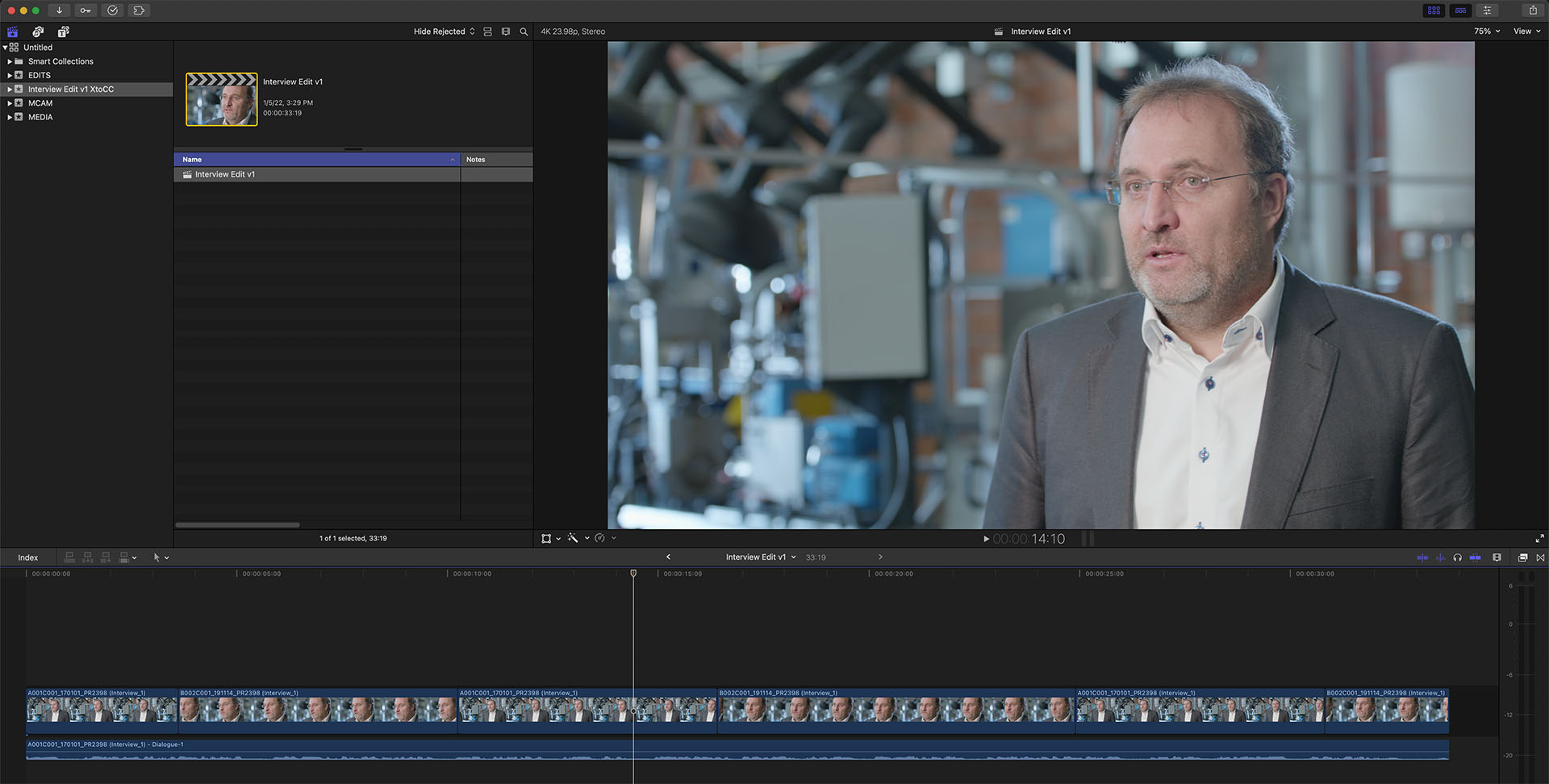This screenshot has width=1549, height=784.
Task: Open viewer zoom 75% dropdown
Action: [1487, 31]
